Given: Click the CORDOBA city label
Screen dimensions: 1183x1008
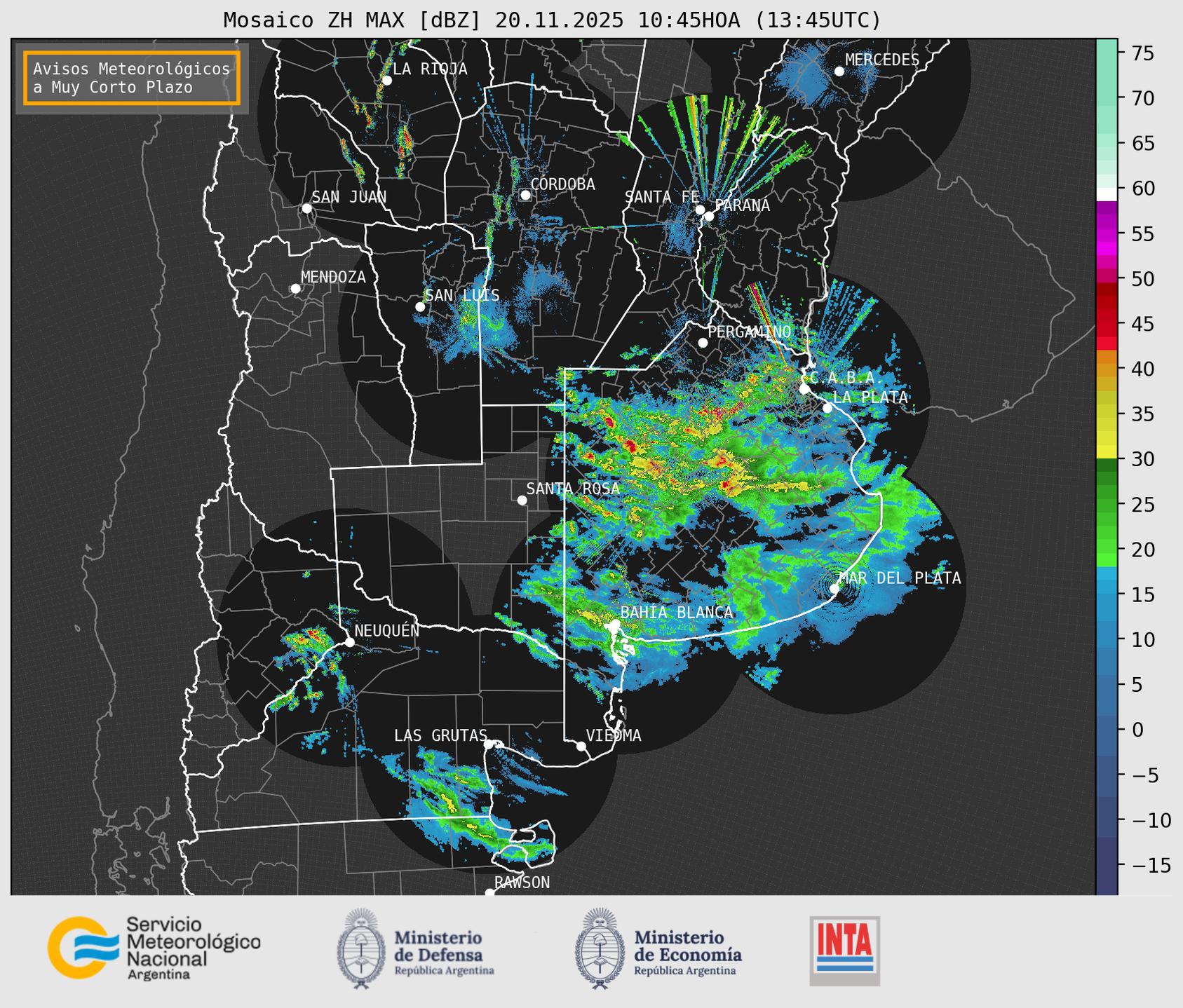Looking at the screenshot, I should tap(562, 184).
